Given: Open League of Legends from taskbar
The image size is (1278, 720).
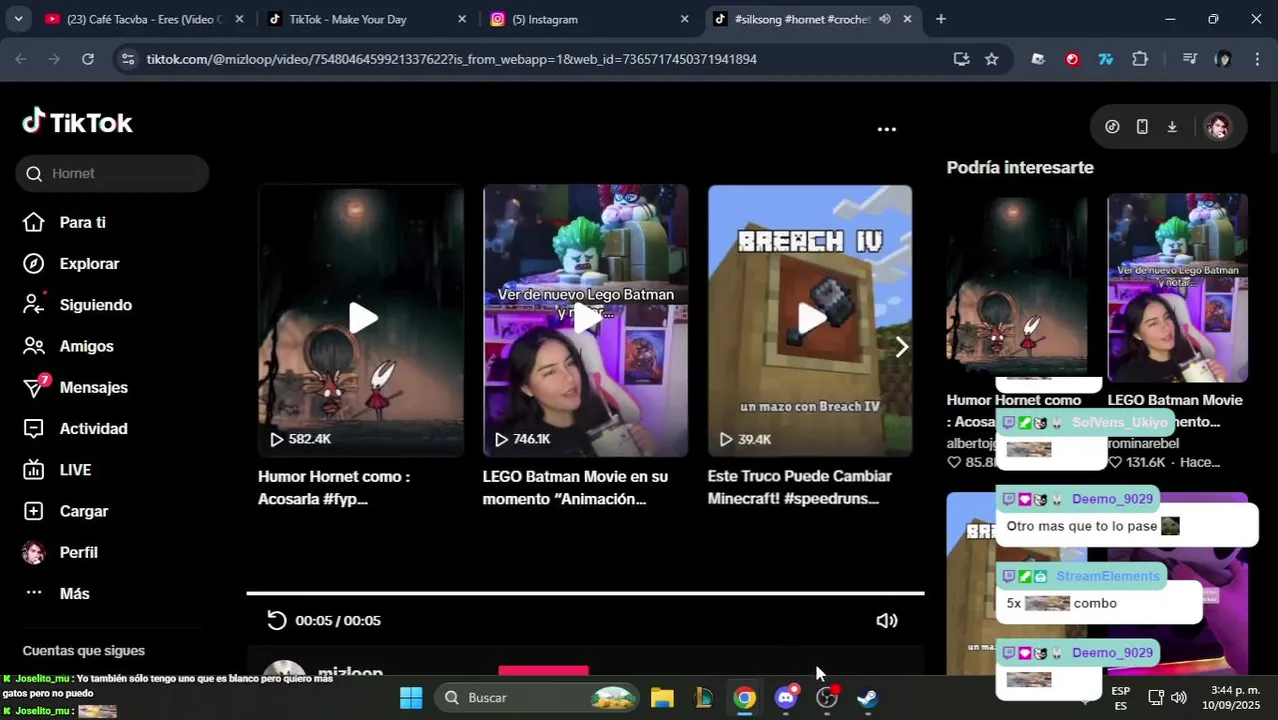Looking at the screenshot, I should 703,697.
